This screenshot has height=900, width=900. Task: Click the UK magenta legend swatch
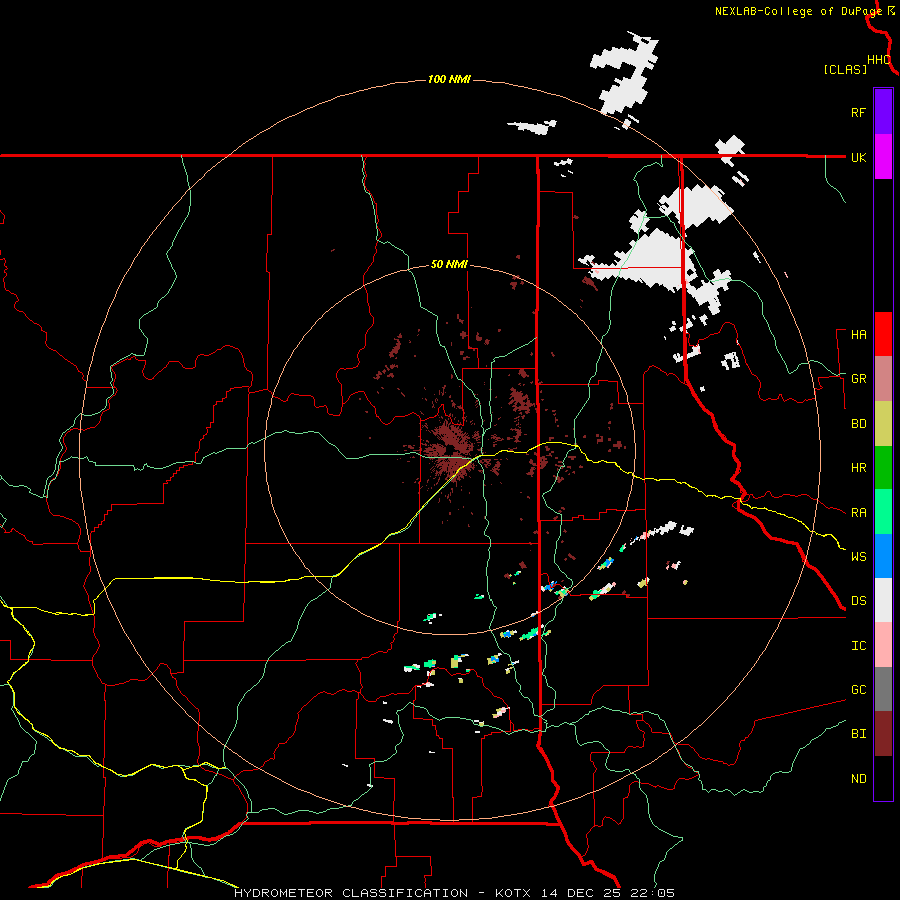pos(883,157)
